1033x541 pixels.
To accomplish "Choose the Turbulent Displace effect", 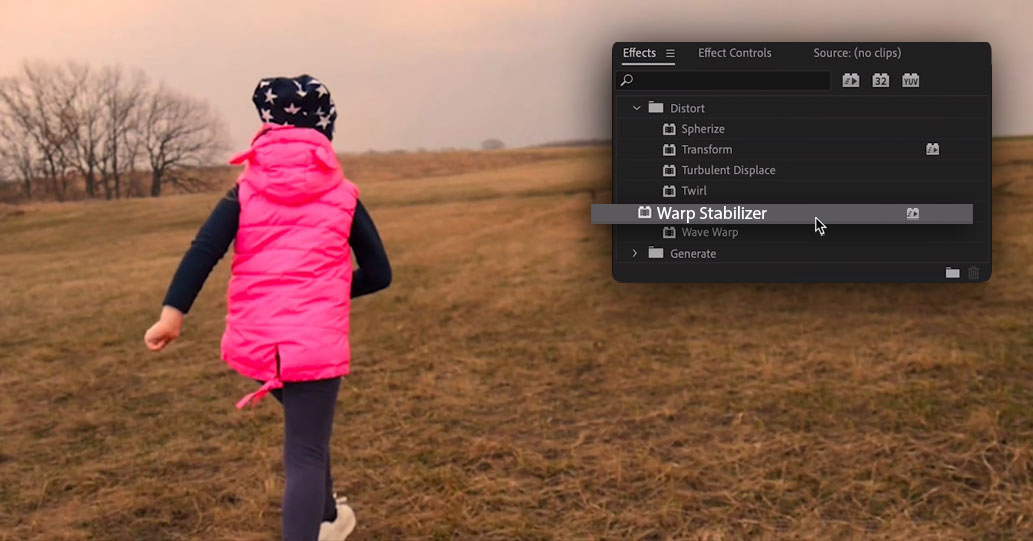I will point(728,170).
